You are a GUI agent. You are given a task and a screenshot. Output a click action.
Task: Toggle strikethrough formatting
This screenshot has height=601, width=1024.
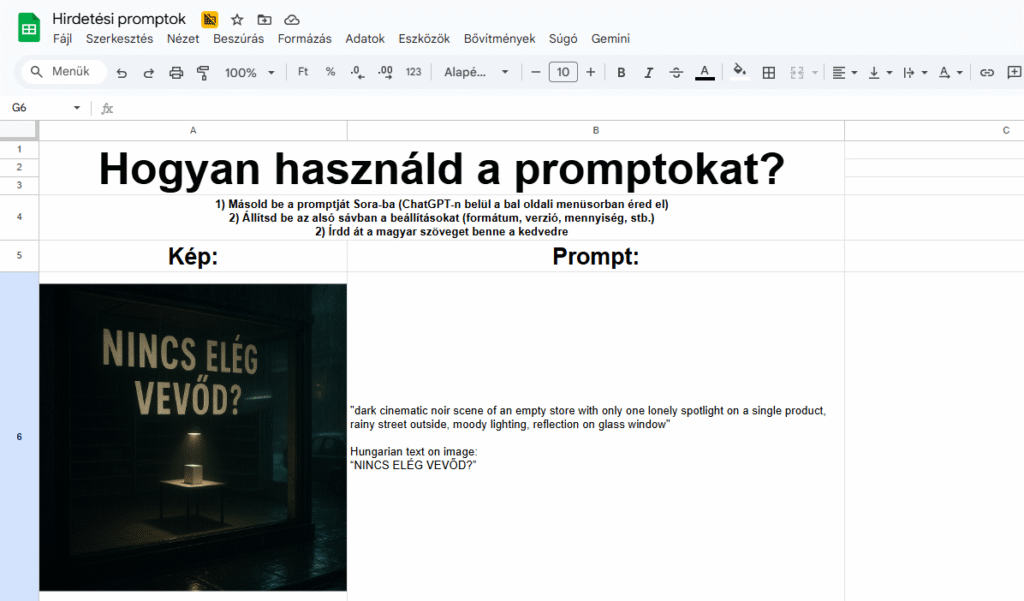(x=676, y=73)
